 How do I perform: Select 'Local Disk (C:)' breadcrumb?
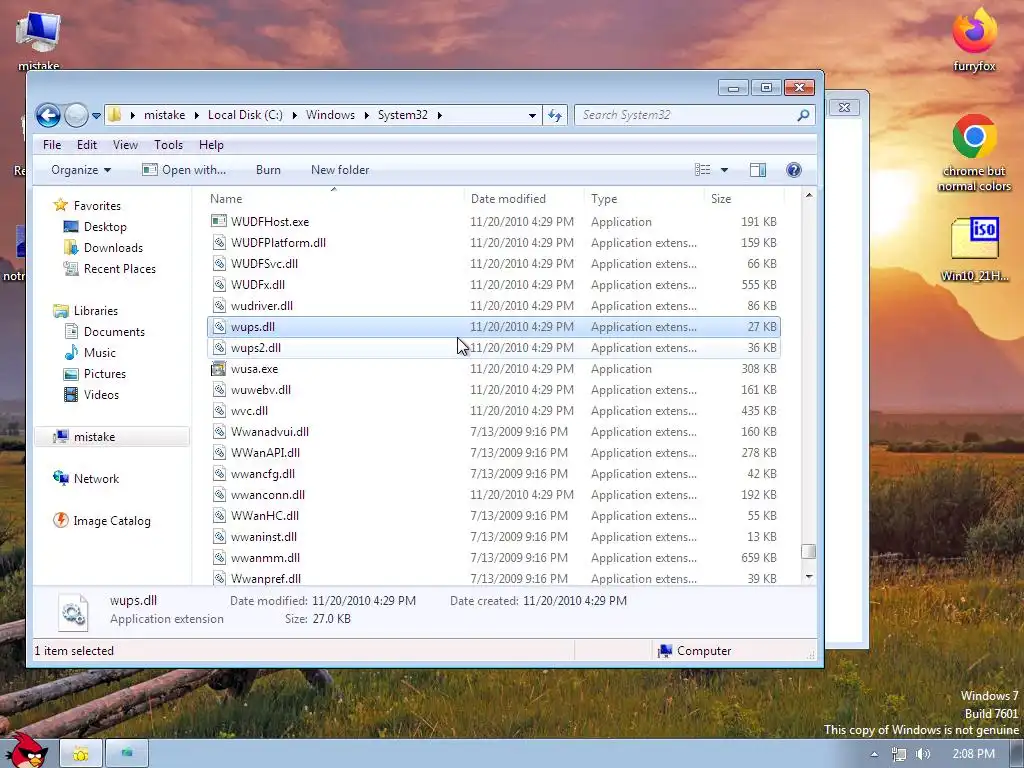[245, 115]
